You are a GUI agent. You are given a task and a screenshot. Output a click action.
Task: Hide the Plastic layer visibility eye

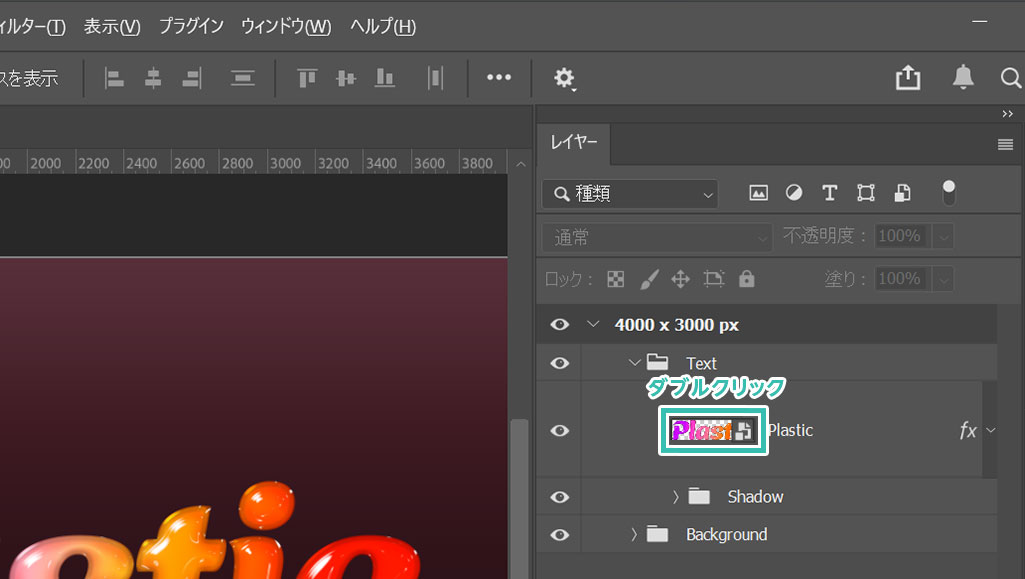[560, 430]
